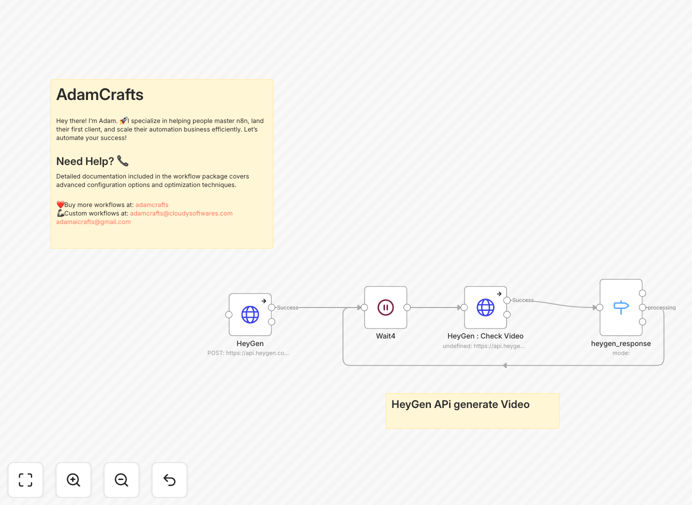Click the HeyGen node name label

[250, 343]
